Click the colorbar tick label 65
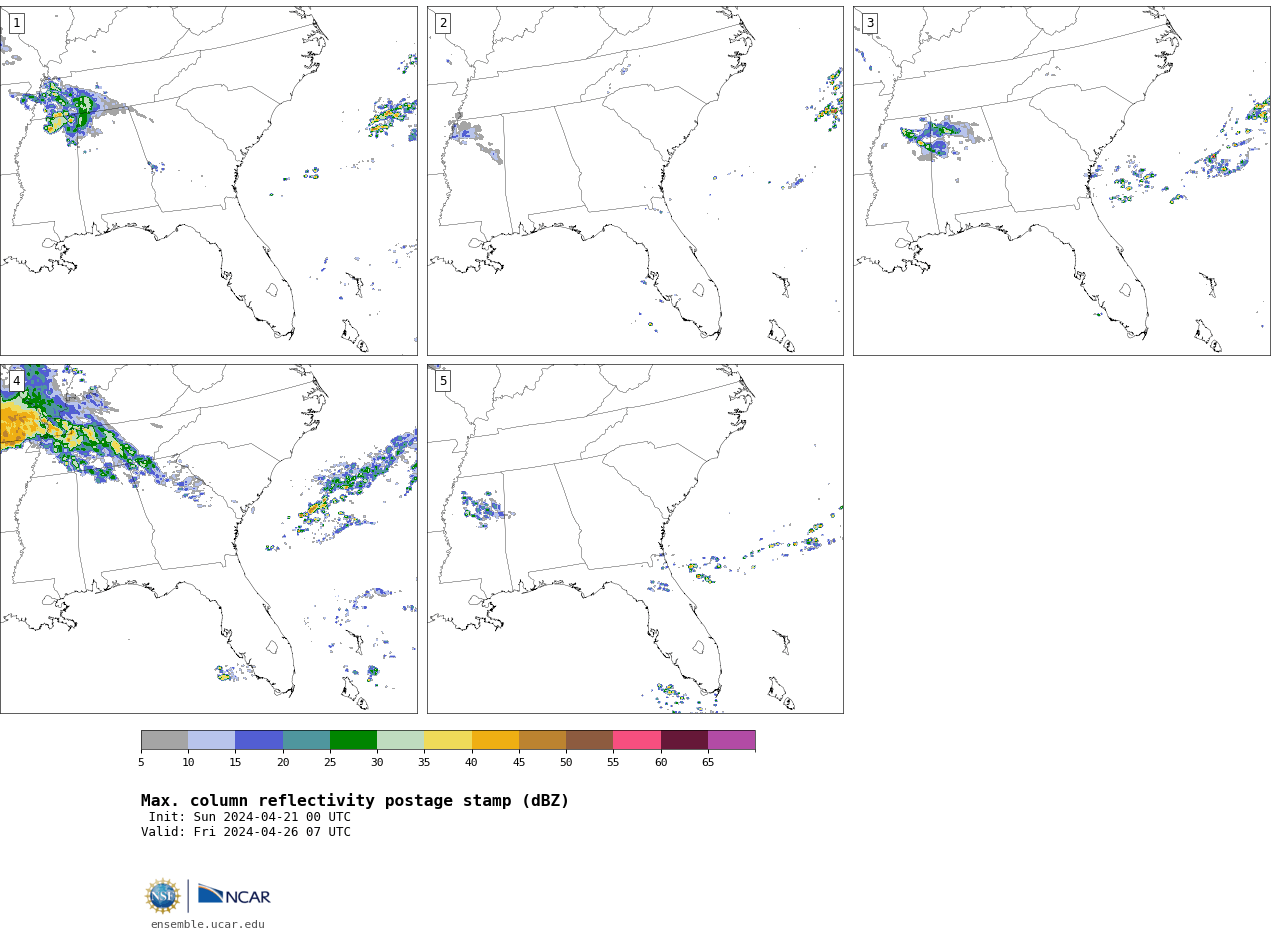The width and height of the screenshot is (1280, 936). [x=708, y=763]
